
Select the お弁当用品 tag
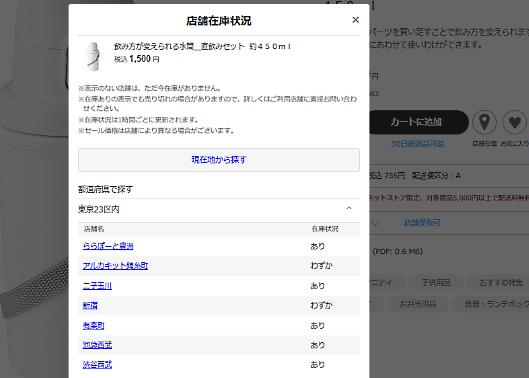coord(418,304)
